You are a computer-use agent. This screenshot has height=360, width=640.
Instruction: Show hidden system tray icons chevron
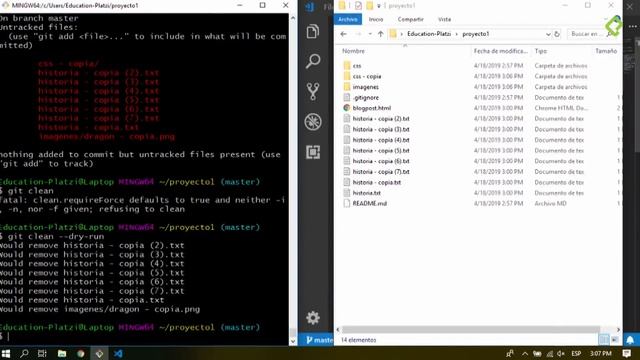click(x=525, y=353)
